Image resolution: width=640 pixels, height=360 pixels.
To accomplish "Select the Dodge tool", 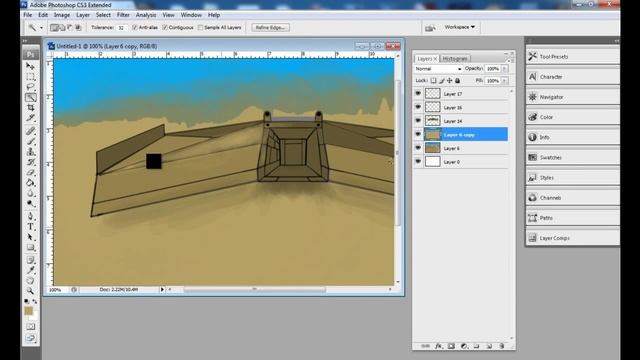I will click(30, 203).
